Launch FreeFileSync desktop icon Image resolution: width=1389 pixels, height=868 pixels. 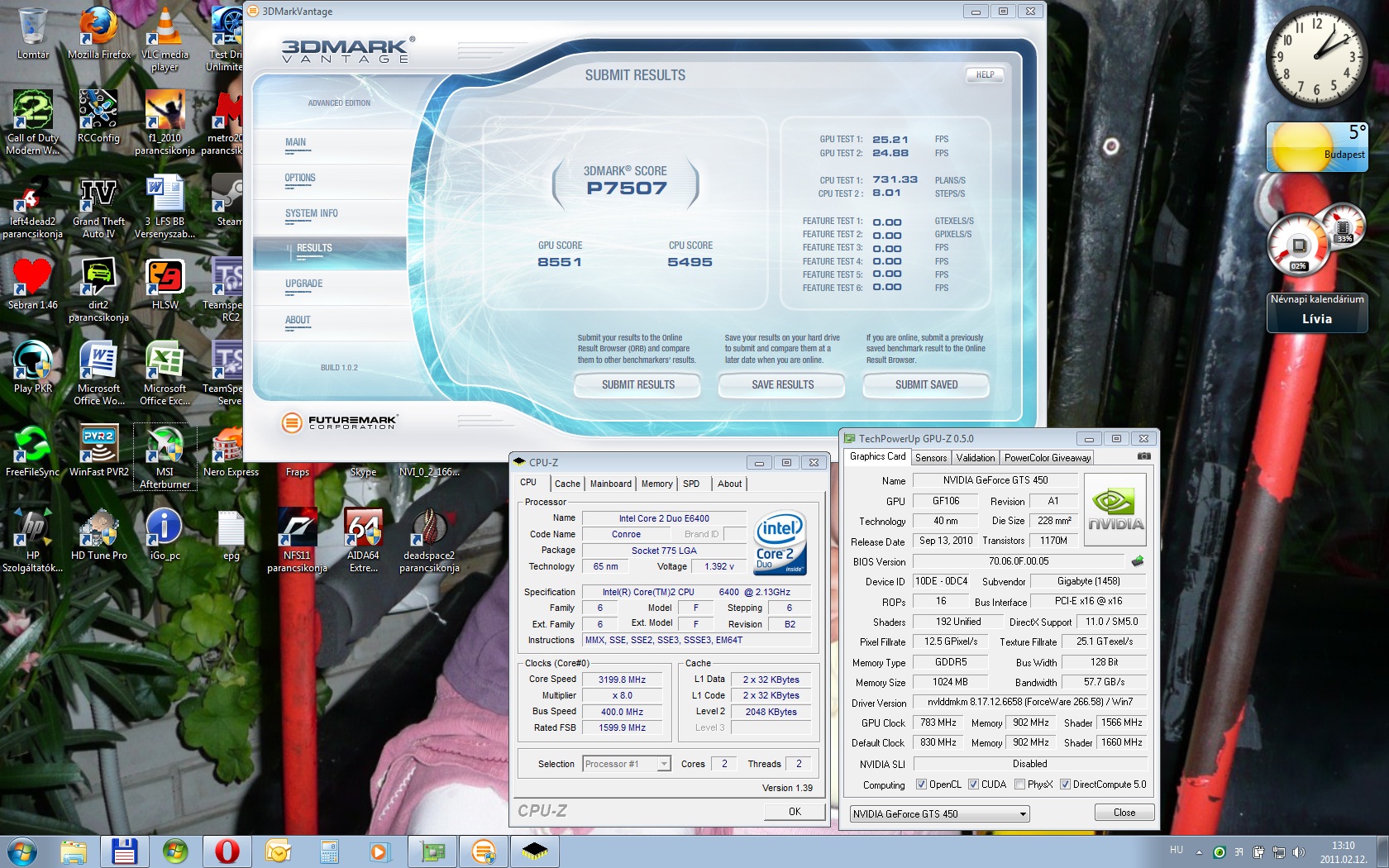(33, 451)
